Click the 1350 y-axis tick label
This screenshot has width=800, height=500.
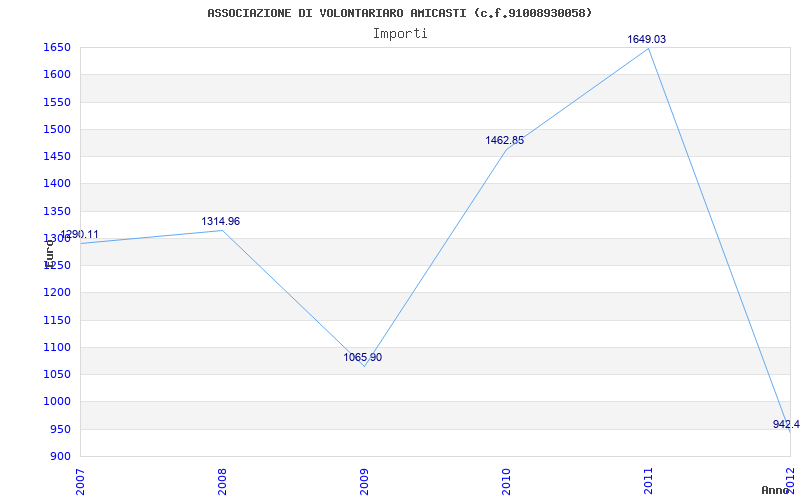(x=57, y=211)
